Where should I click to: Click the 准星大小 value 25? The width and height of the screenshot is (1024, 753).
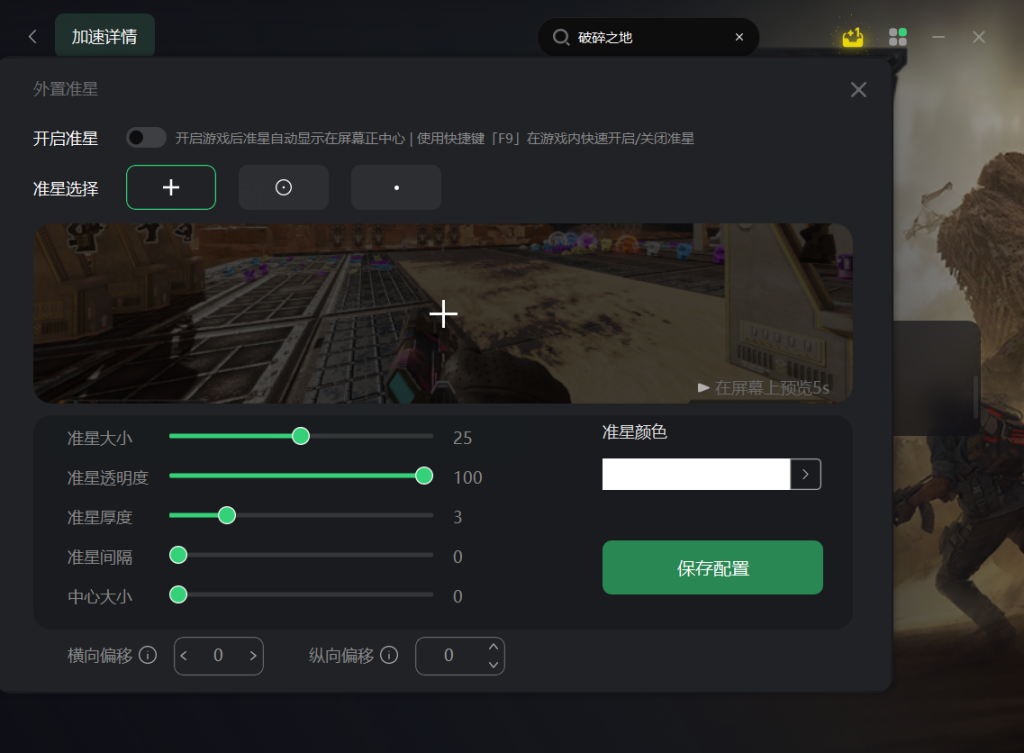[x=462, y=438]
